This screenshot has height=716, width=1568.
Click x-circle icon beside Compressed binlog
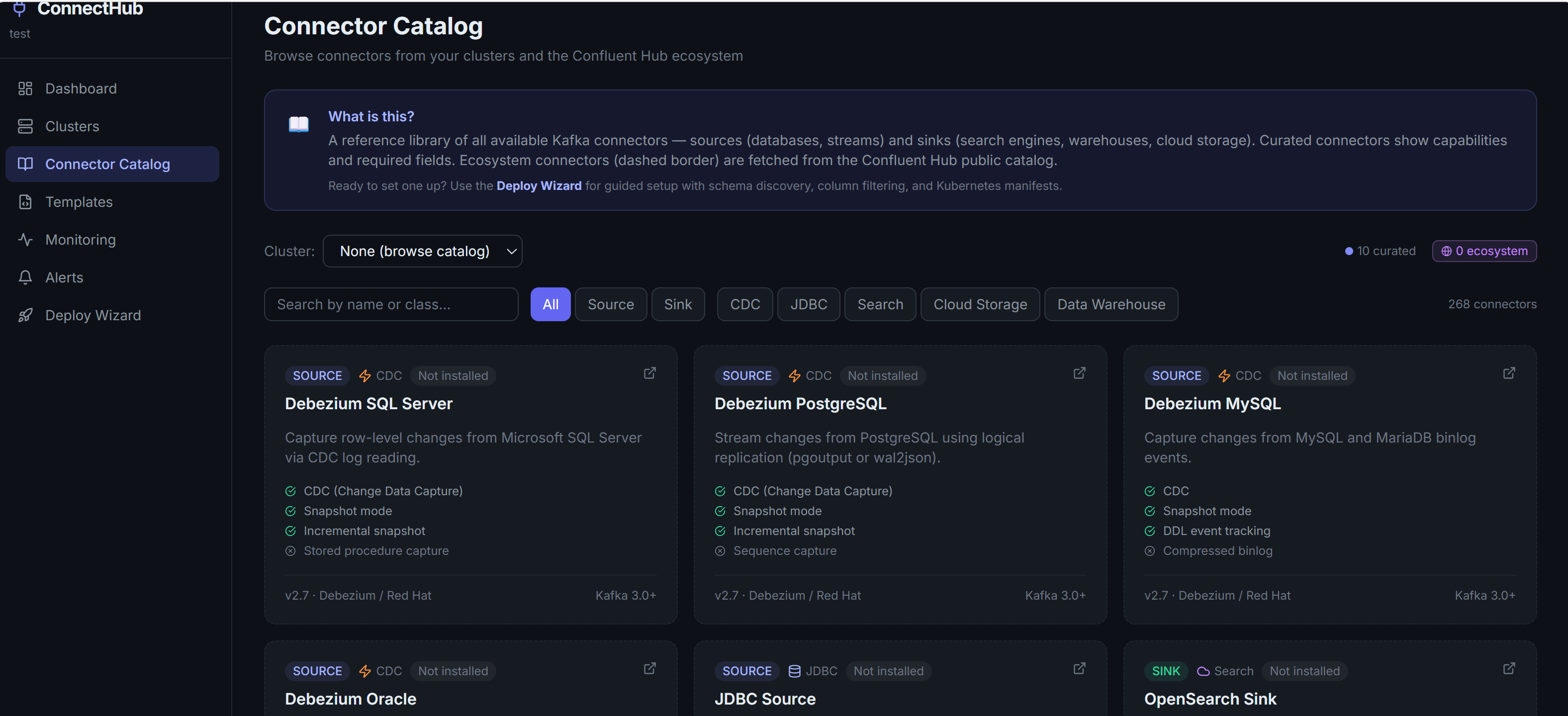1150,550
